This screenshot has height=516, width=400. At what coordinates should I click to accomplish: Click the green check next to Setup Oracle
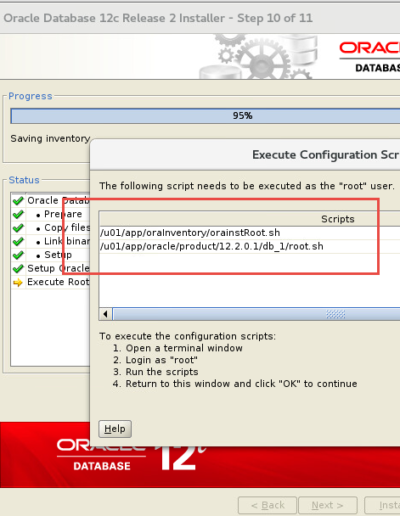(18, 268)
